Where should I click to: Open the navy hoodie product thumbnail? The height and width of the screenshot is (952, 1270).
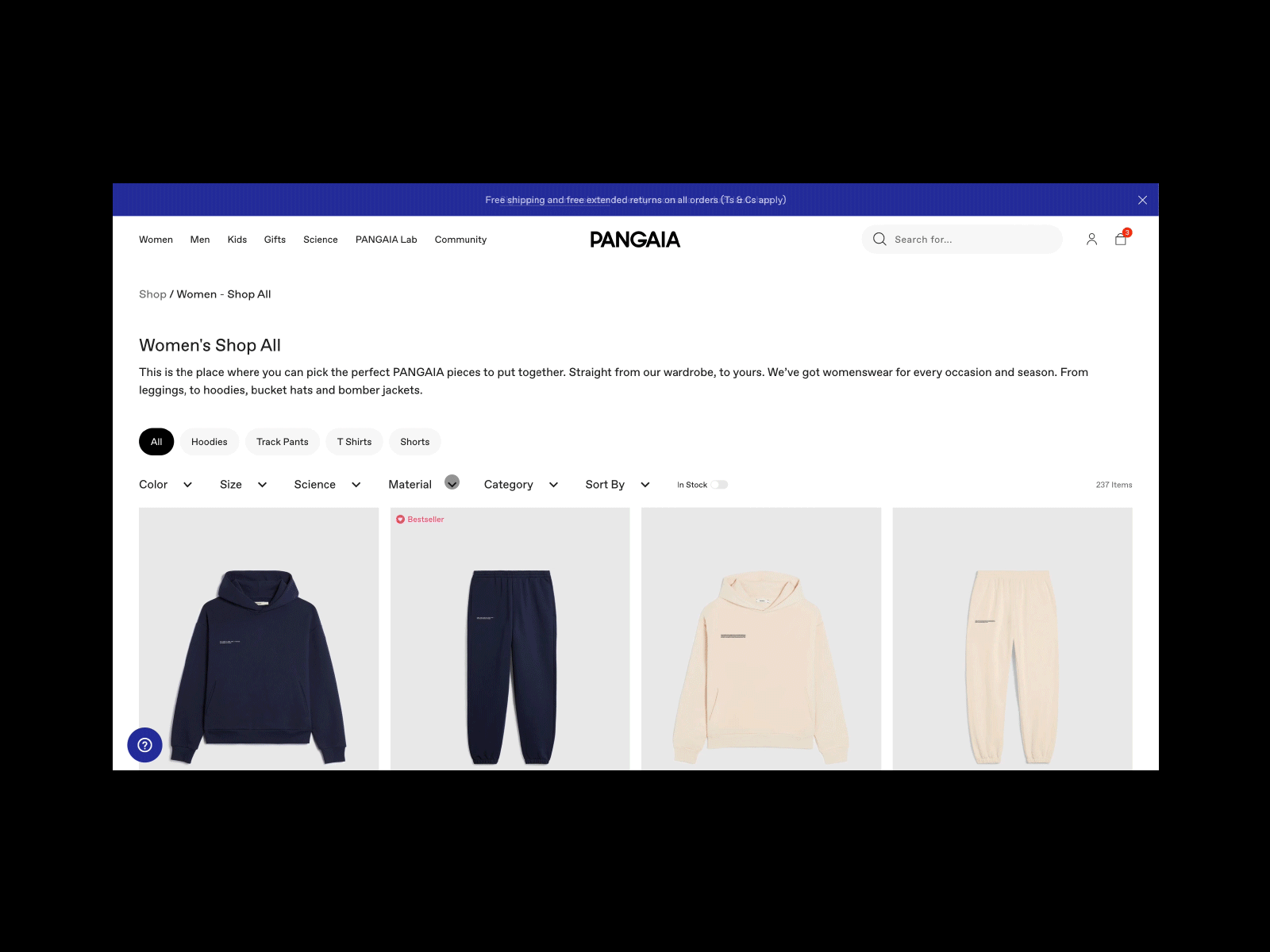(x=259, y=639)
